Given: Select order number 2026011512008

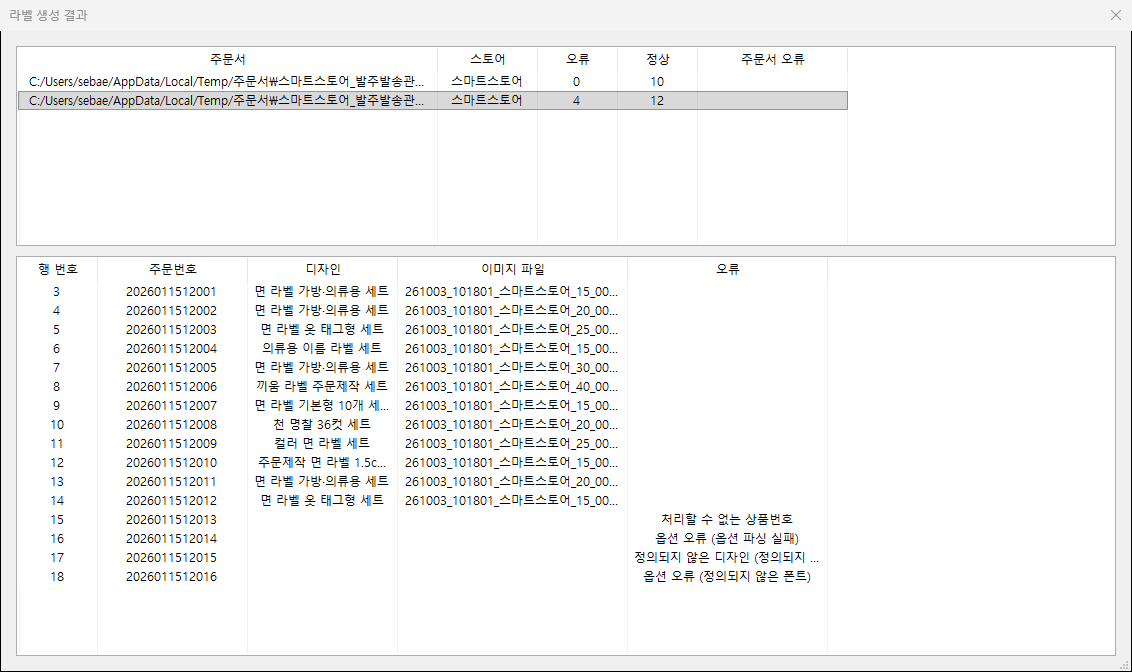Looking at the screenshot, I should (171, 424).
